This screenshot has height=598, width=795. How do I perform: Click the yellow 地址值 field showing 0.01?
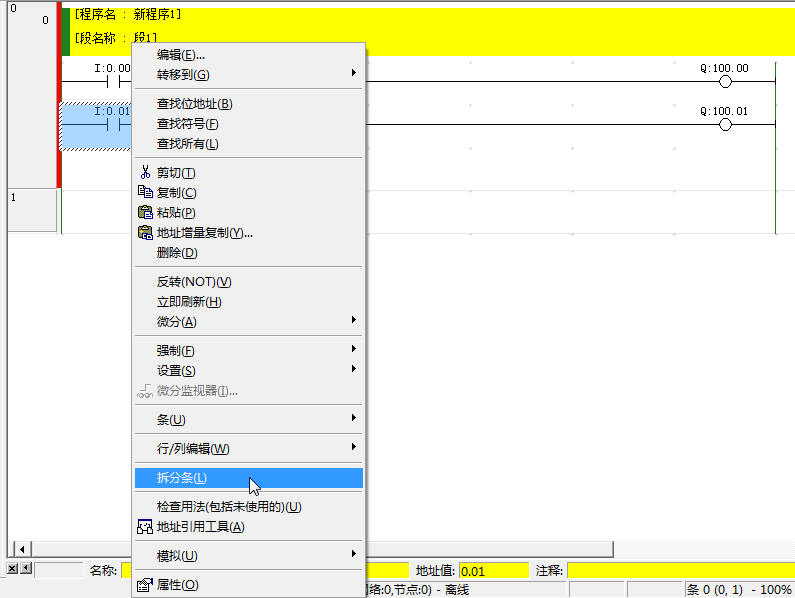493,570
